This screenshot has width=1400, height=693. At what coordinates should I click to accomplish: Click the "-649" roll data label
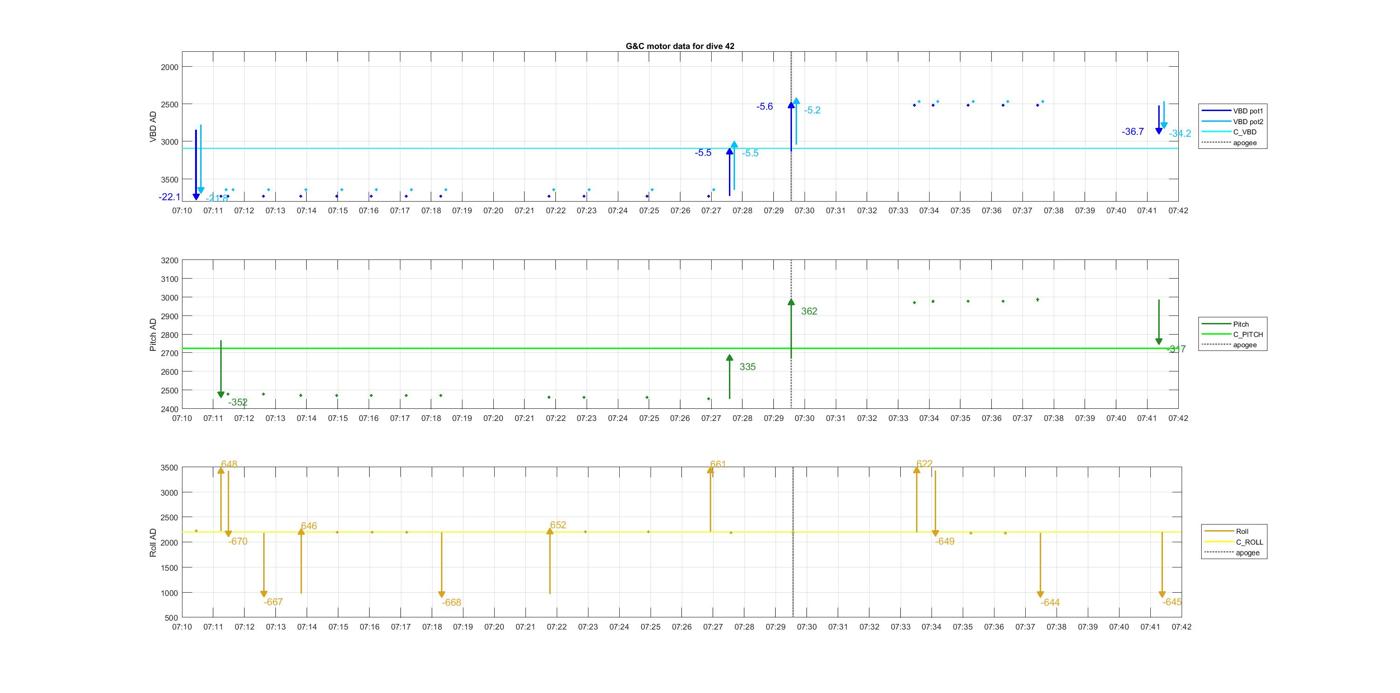pos(945,541)
